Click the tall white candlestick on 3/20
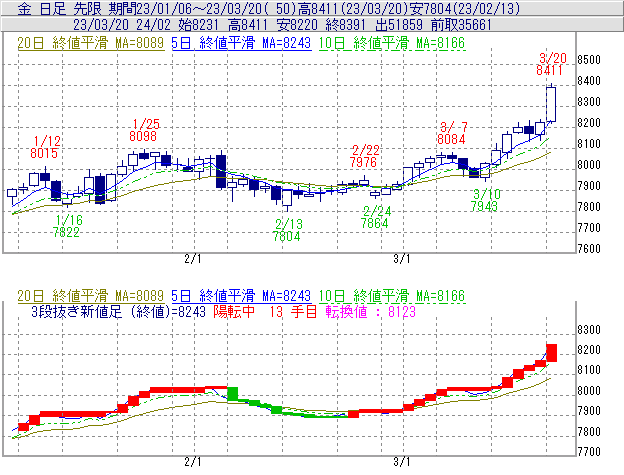 [551, 103]
